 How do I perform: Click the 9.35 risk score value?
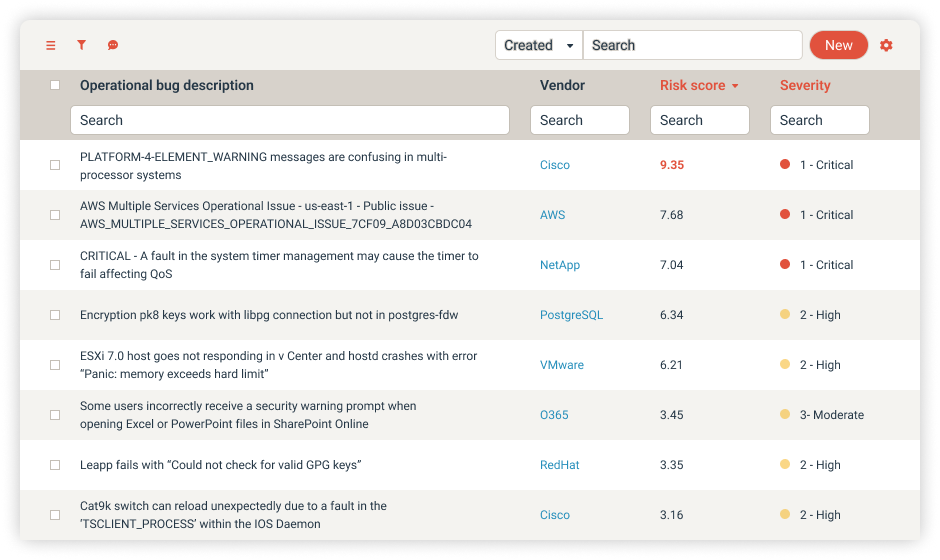point(671,165)
